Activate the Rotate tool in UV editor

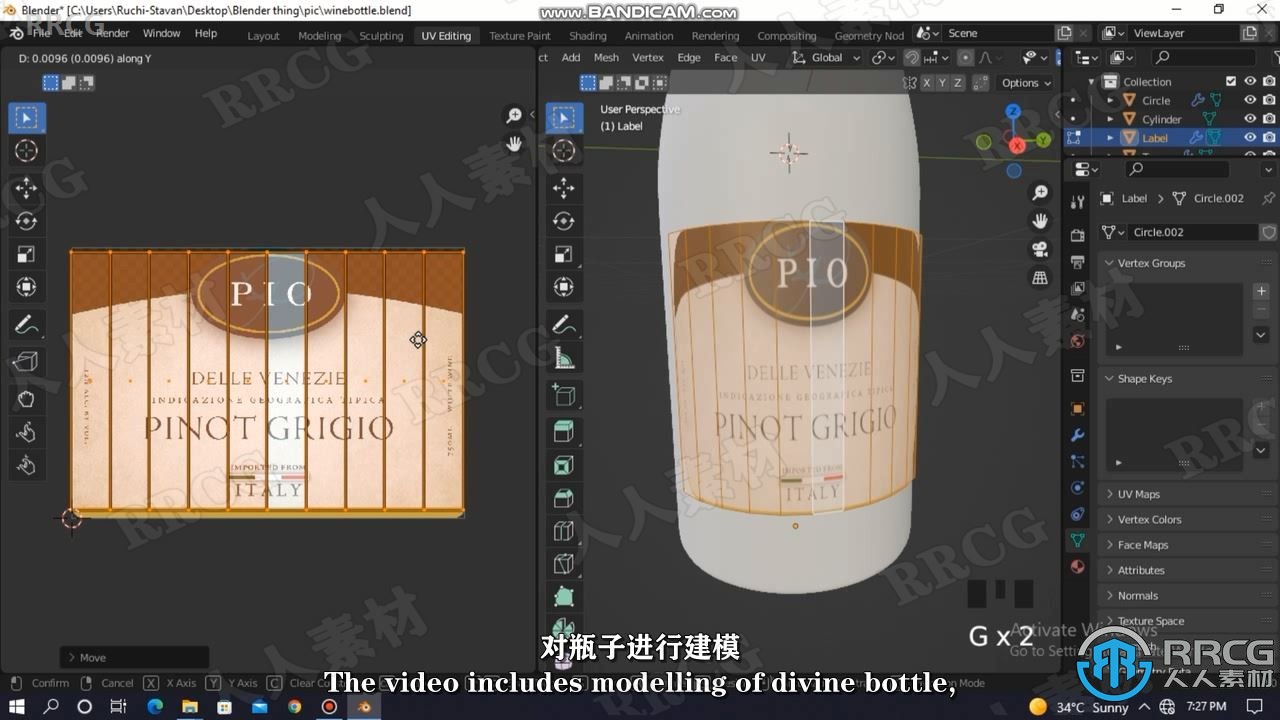[x=26, y=221]
